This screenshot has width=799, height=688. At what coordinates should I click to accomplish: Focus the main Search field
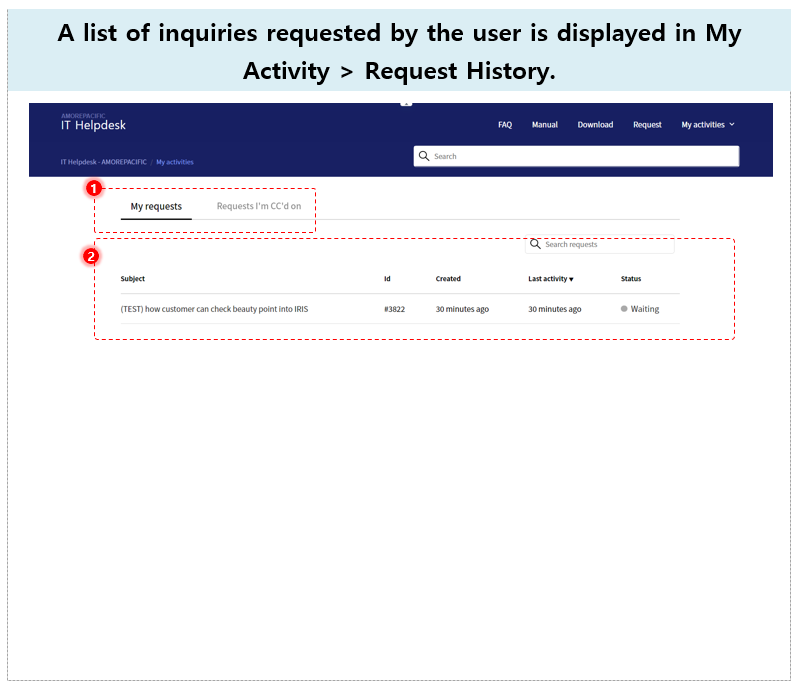576,156
